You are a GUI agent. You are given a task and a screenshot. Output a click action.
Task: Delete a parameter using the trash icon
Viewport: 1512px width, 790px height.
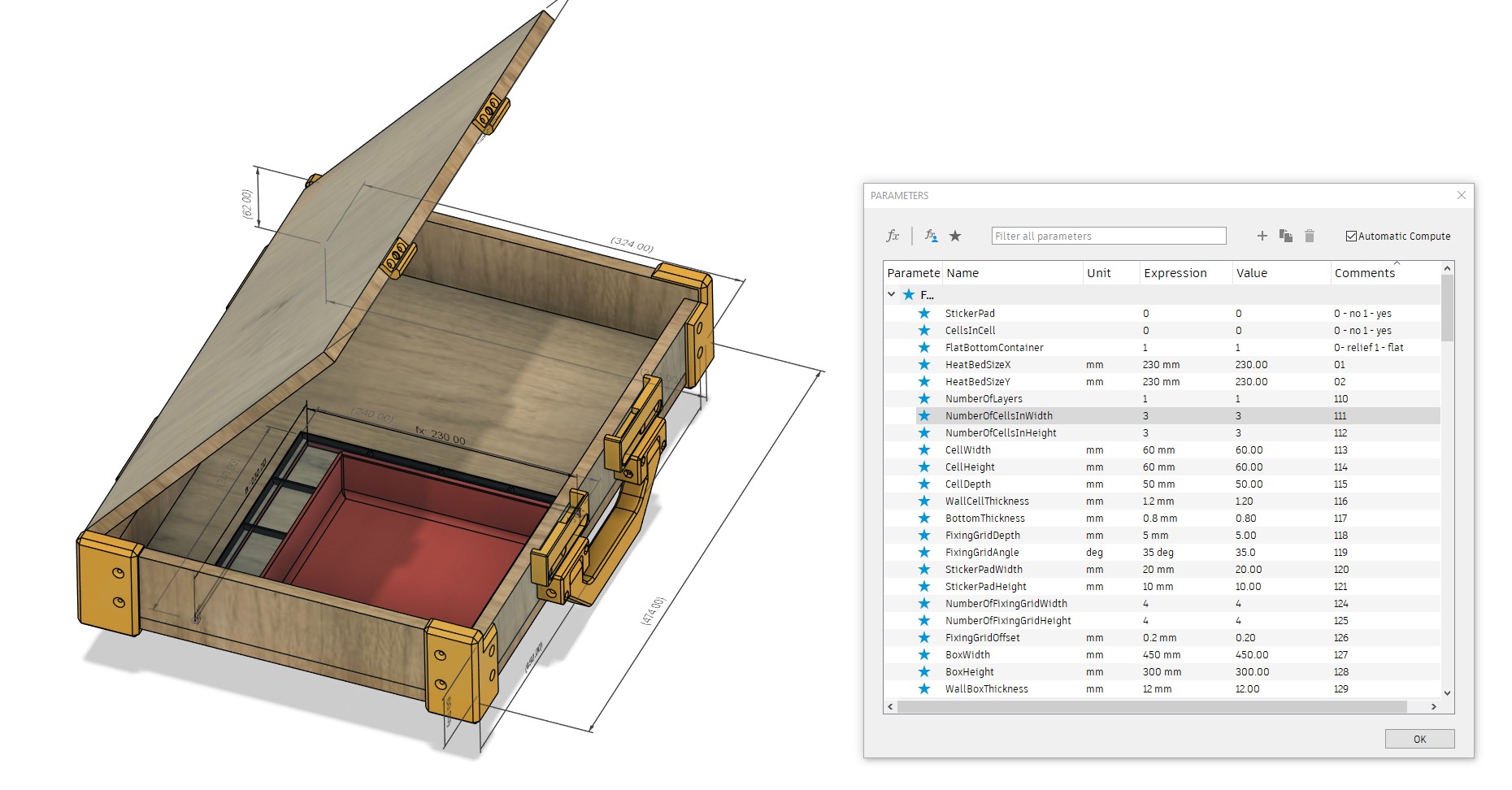tap(1310, 236)
